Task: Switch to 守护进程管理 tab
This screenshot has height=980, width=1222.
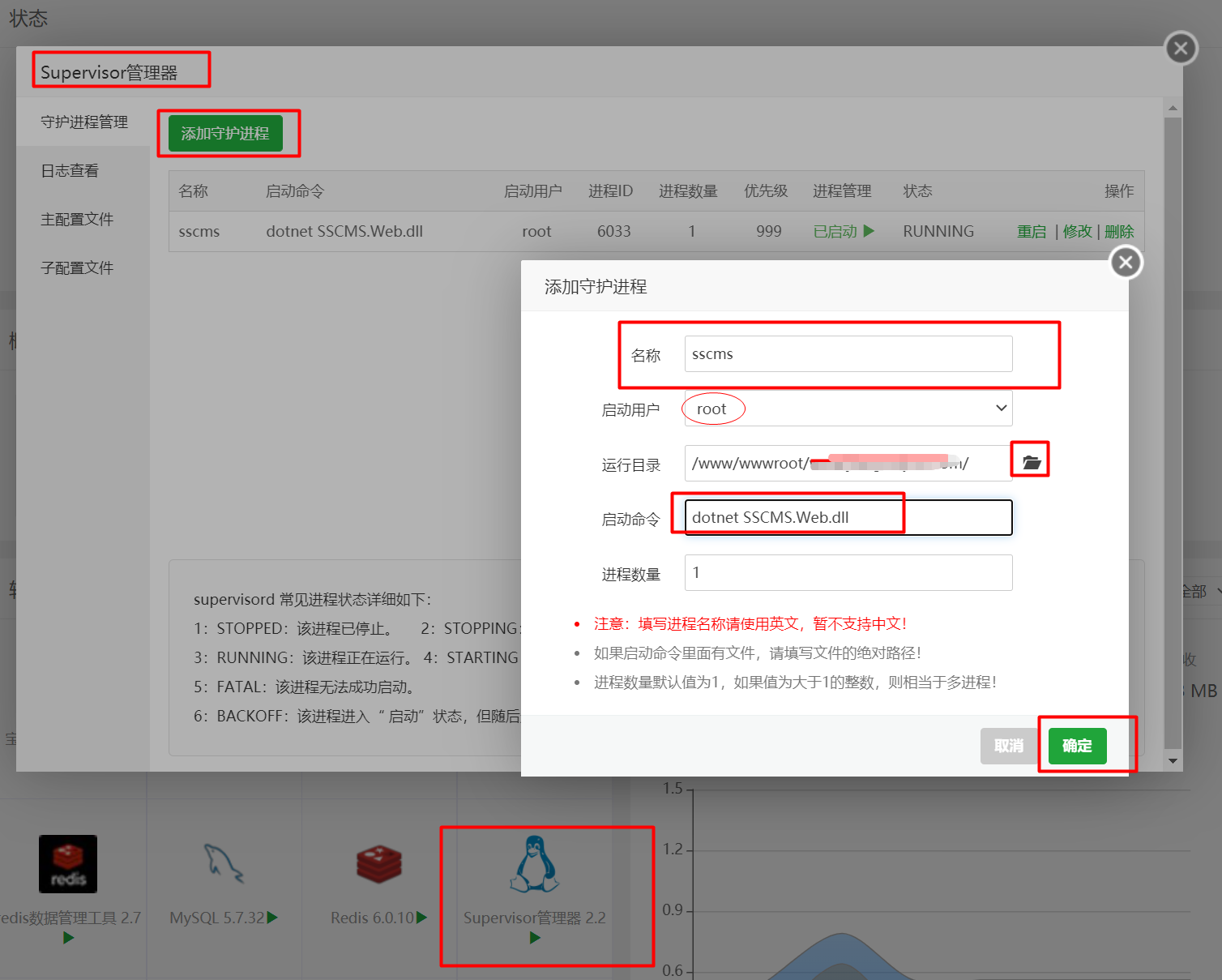Action: click(x=84, y=122)
